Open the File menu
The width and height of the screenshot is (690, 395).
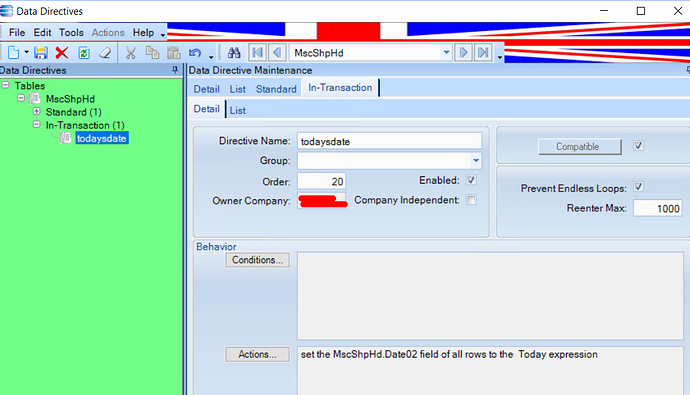pyautogui.click(x=17, y=33)
